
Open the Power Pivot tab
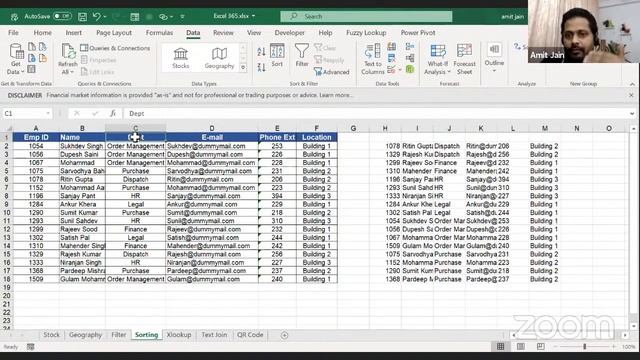tap(418, 33)
